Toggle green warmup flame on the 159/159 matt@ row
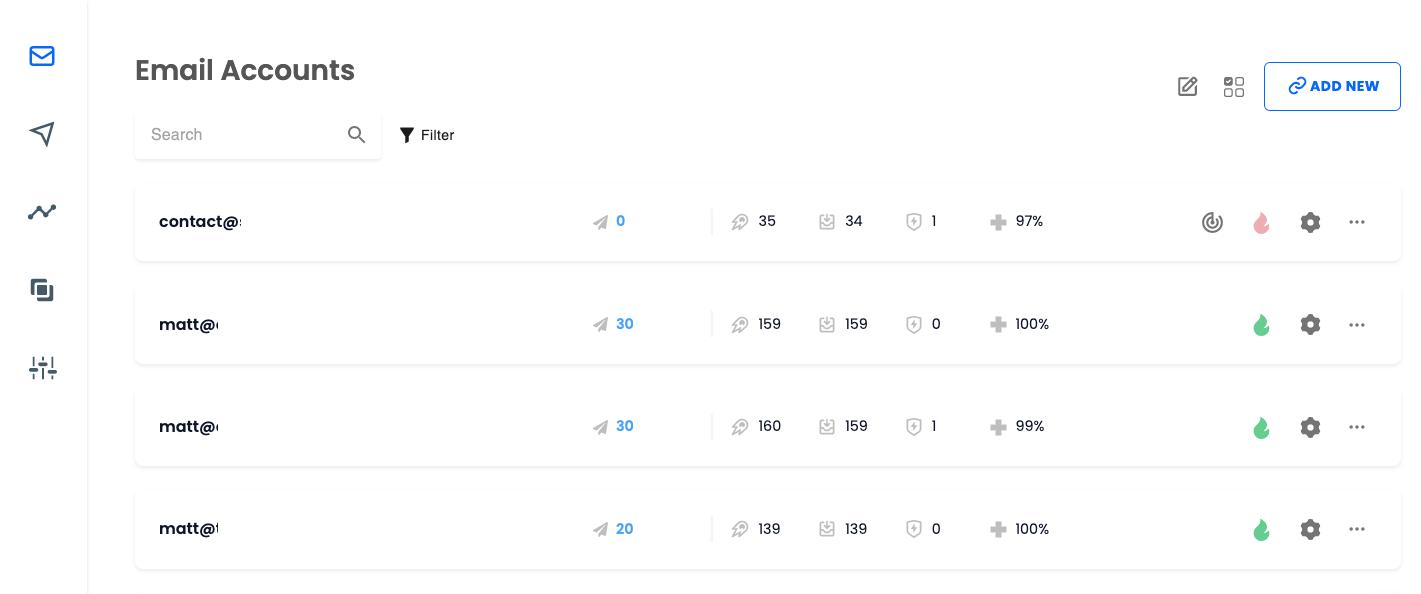The image size is (1421, 594). tap(1262, 325)
